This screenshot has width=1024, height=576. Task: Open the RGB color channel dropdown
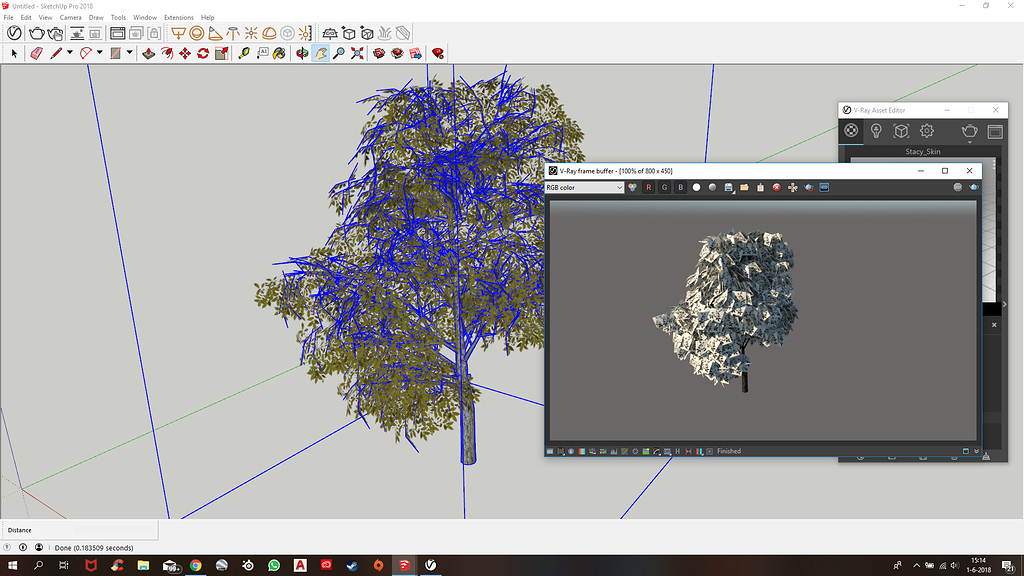pyautogui.click(x=585, y=188)
